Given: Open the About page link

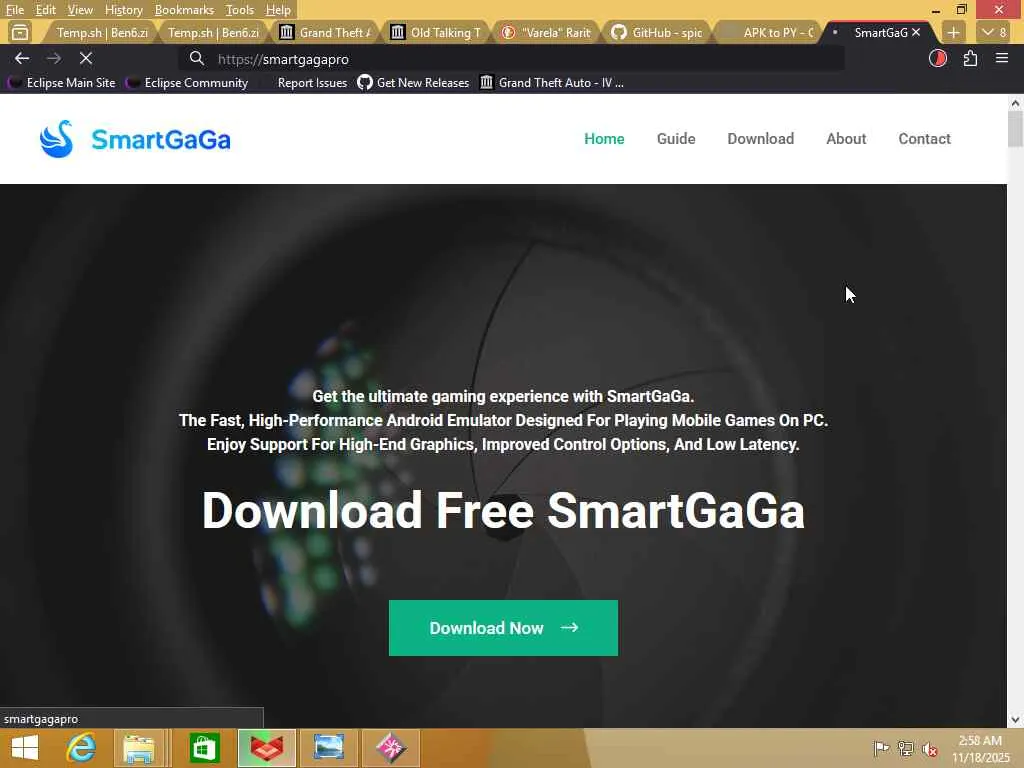Looking at the screenshot, I should (846, 138).
